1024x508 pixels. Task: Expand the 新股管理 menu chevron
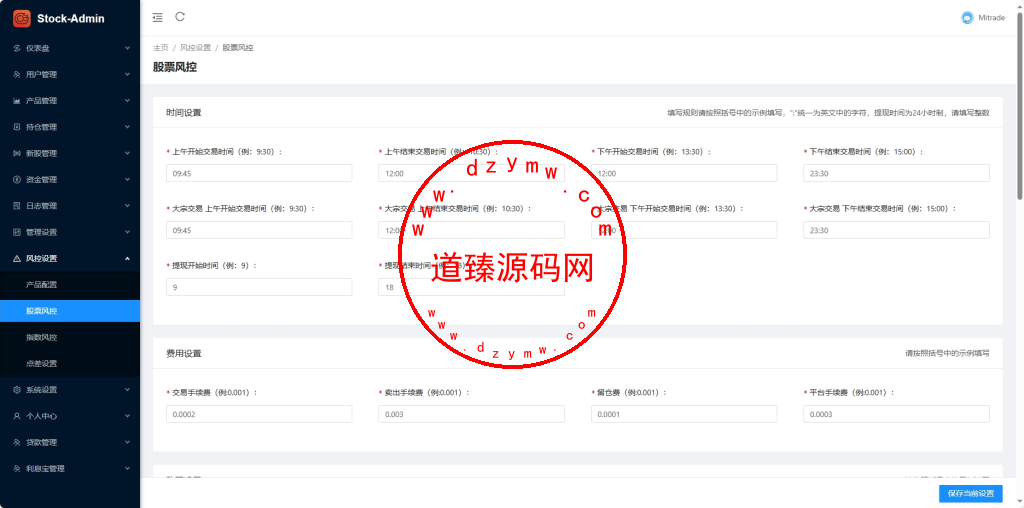click(127, 153)
